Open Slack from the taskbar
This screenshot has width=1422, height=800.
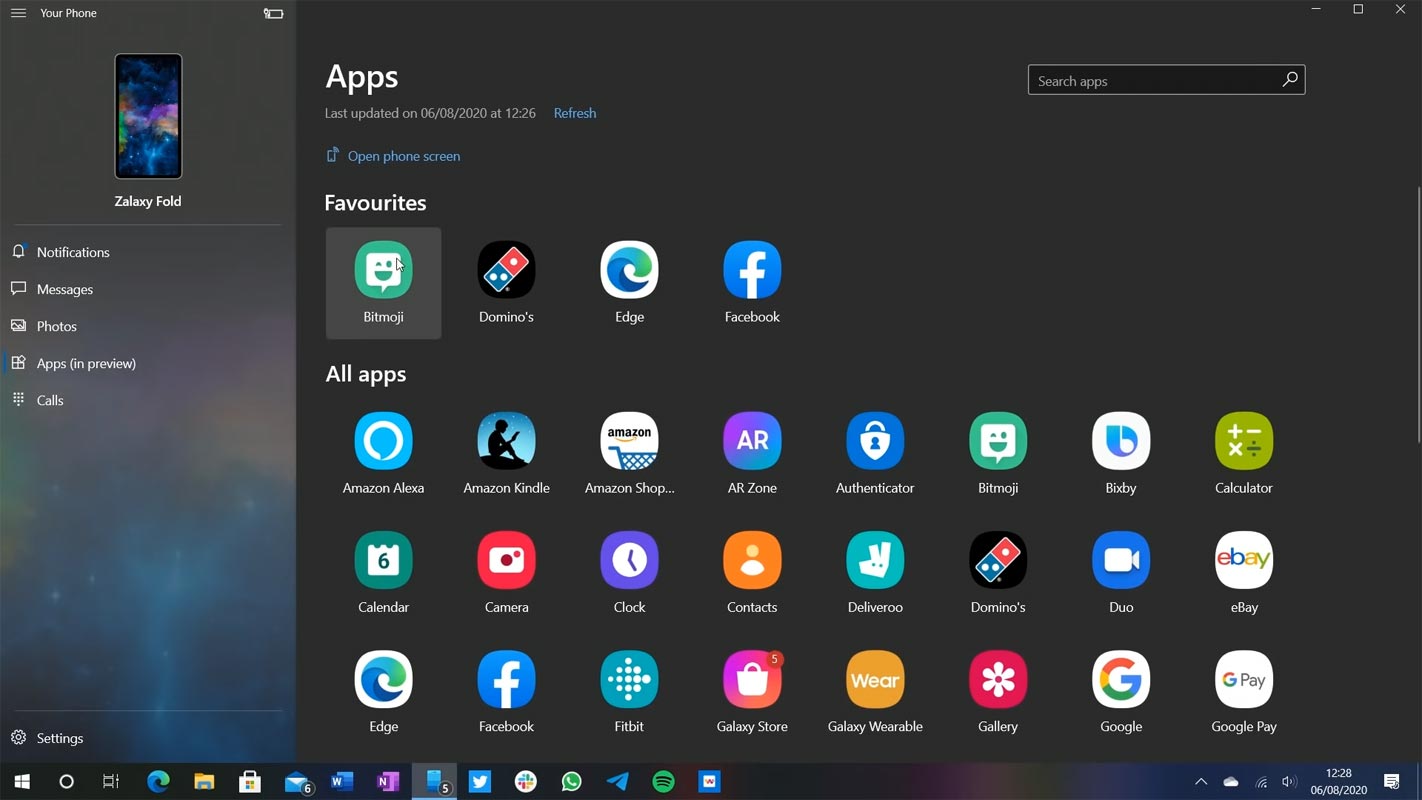[x=526, y=781]
